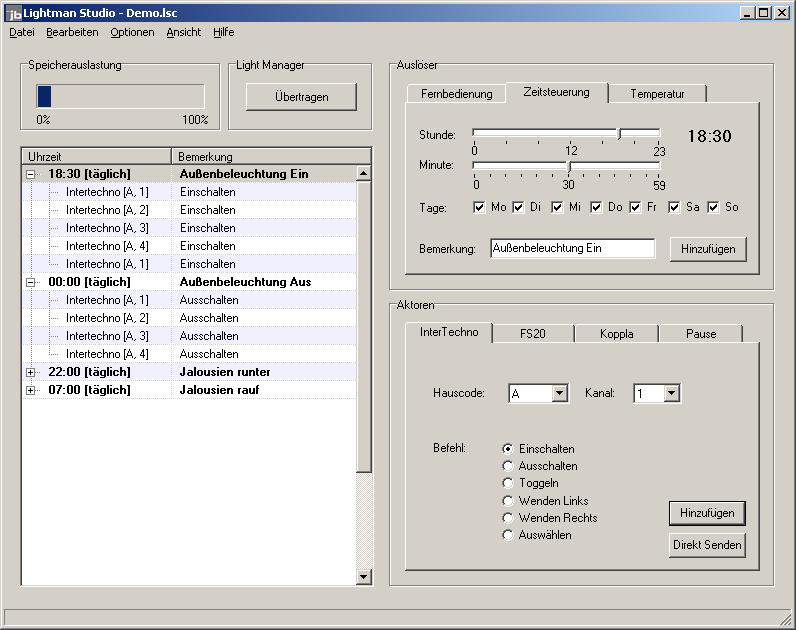Expand the 07:00 Jalousien rauf entry

click(x=30, y=390)
